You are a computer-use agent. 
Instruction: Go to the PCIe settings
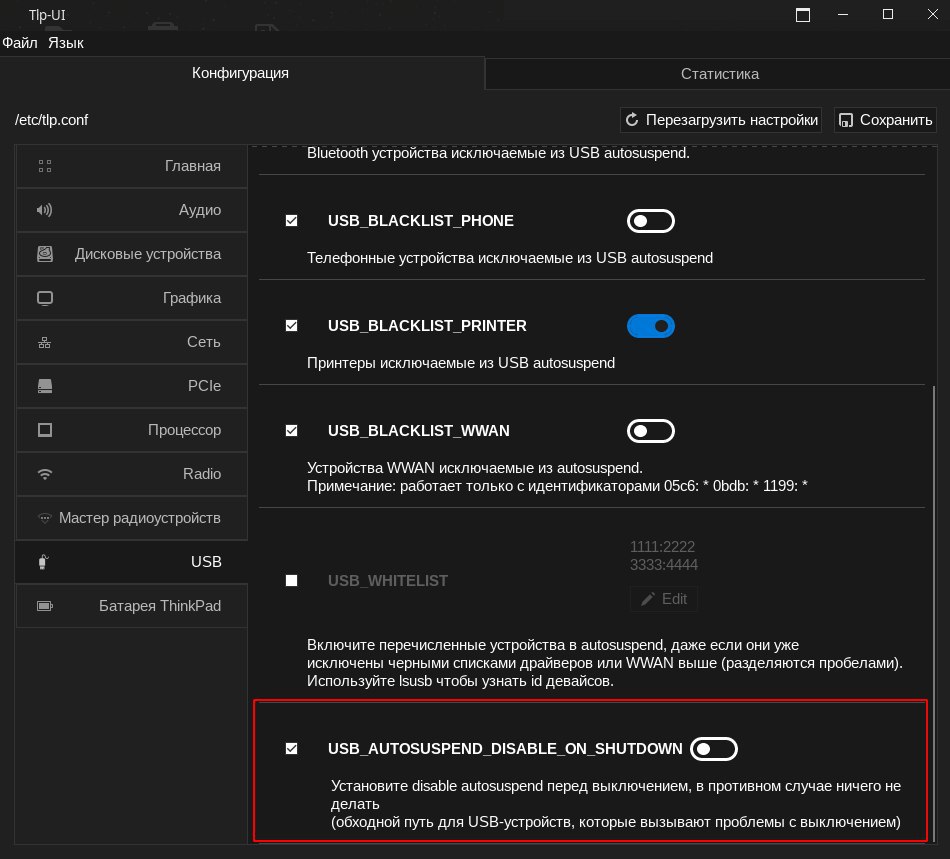tap(131, 386)
